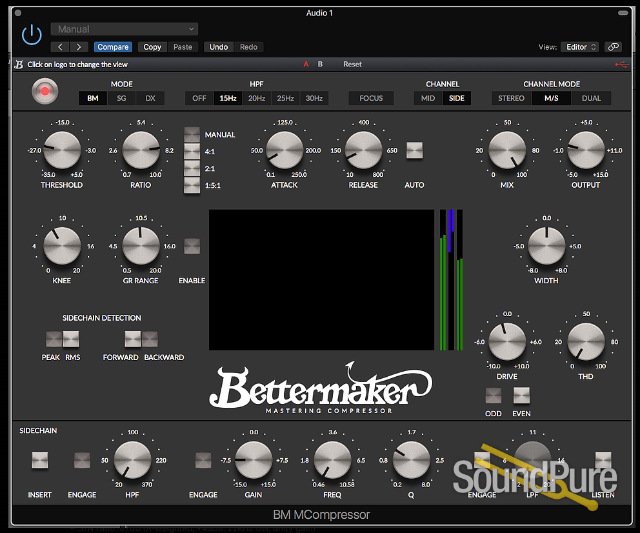Set HPF to 15Hz

pos(228,98)
